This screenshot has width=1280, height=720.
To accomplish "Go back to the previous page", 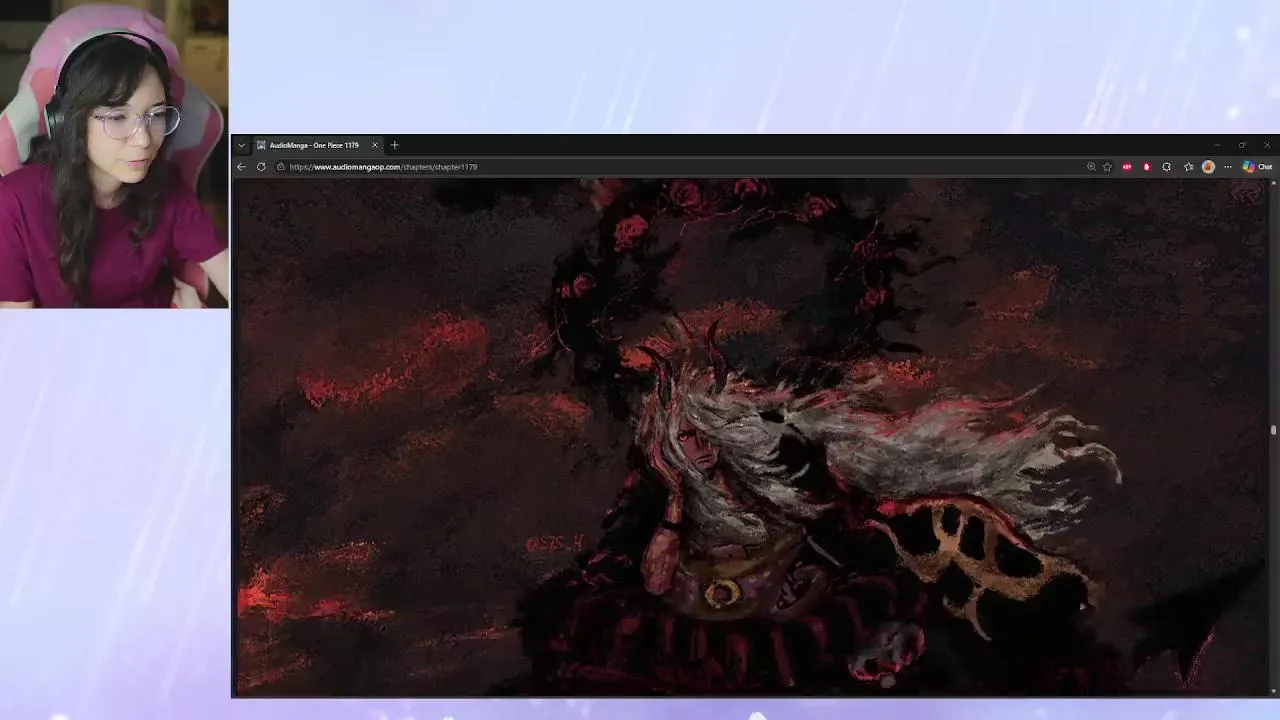I will 241,167.
